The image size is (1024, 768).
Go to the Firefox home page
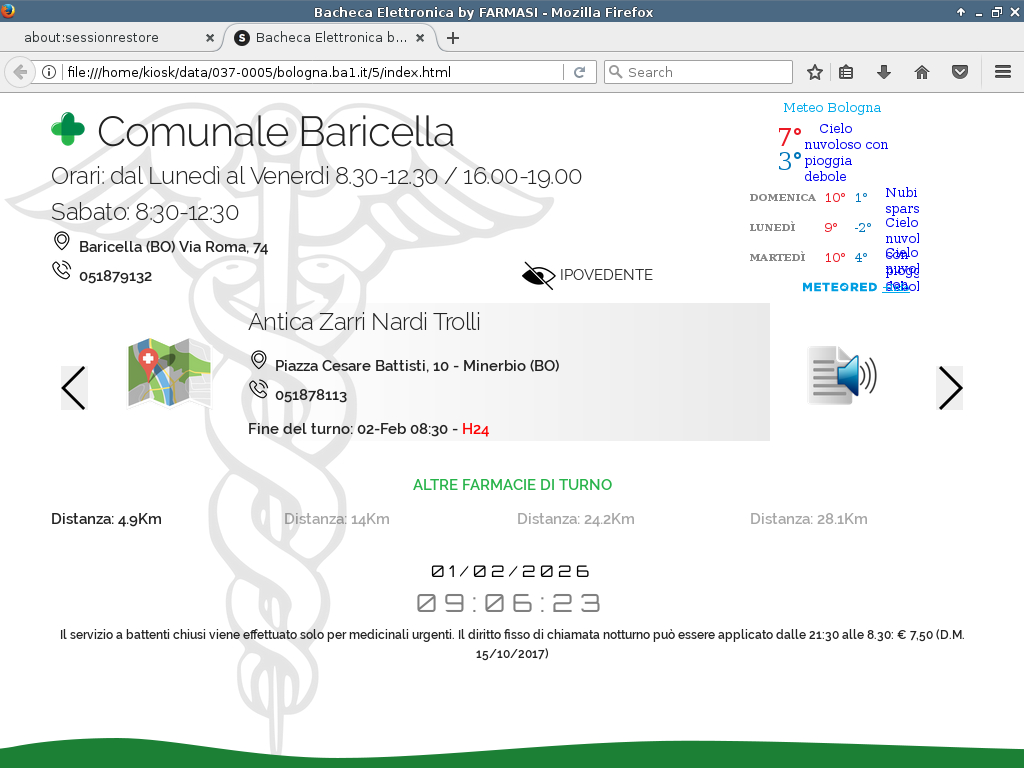point(922,72)
